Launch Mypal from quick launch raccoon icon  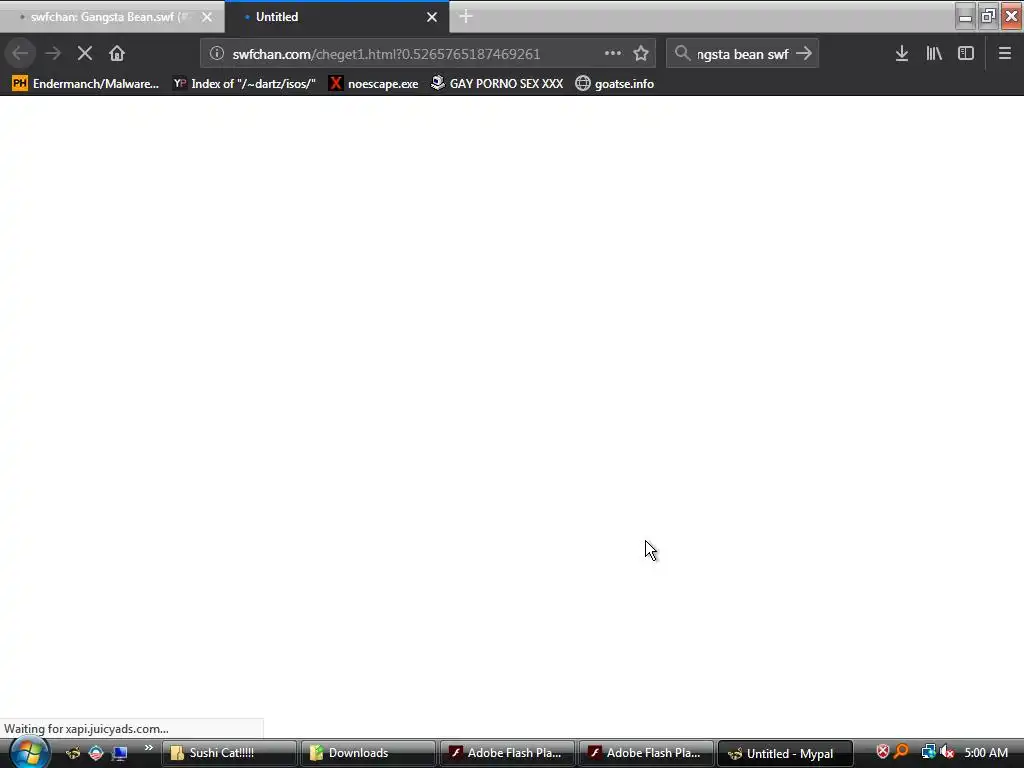pos(73,754)
